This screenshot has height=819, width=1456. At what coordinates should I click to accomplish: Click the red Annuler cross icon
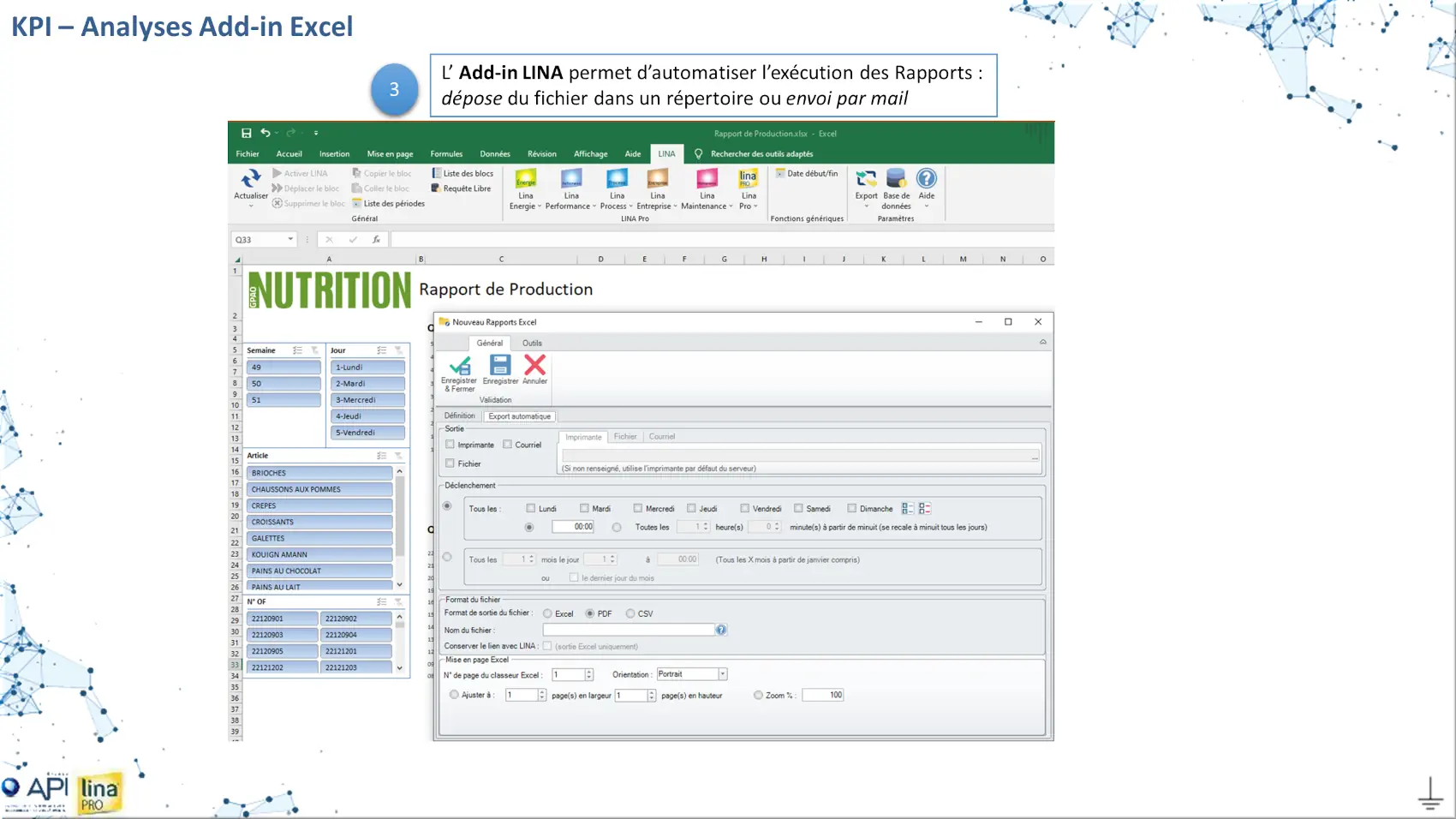click(x=535, y=365)
